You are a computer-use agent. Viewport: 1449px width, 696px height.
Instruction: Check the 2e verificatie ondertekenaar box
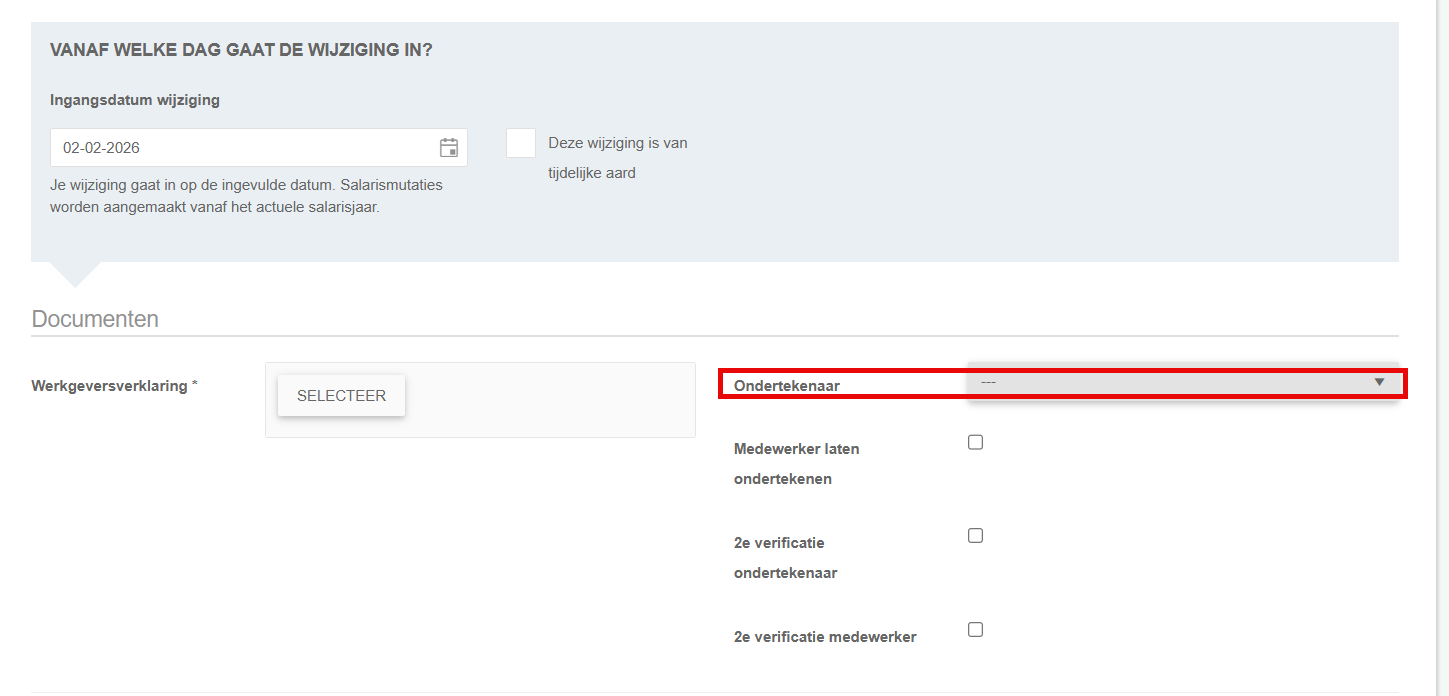(x=976, y=536)
